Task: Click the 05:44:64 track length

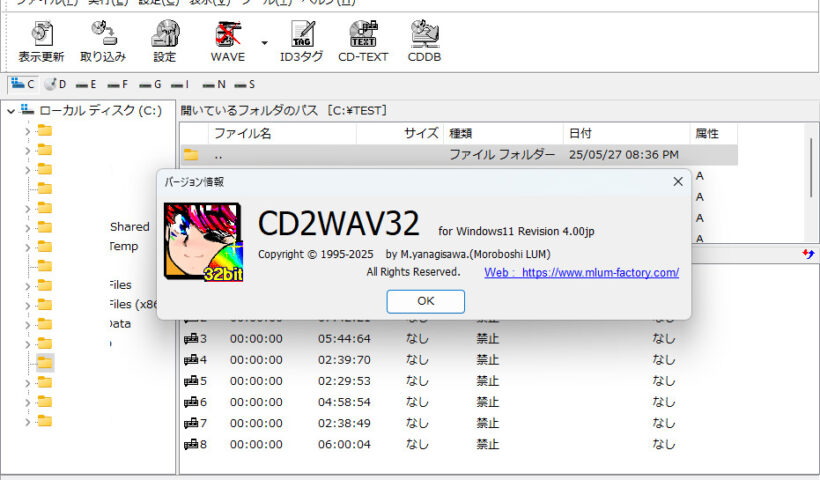Action: tap(344, 339)
